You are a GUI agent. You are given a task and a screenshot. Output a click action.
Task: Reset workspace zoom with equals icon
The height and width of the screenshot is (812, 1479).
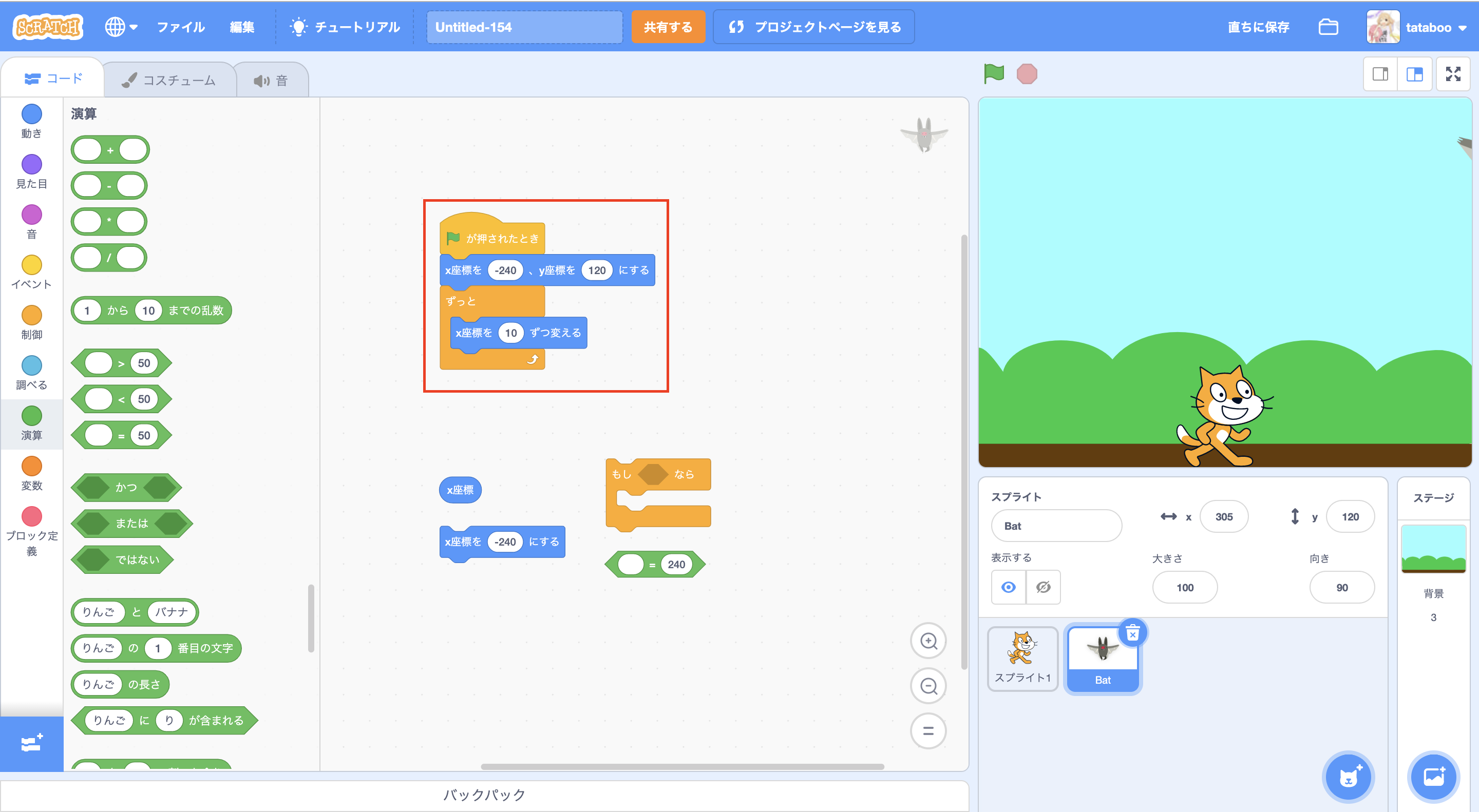point(928,730)
